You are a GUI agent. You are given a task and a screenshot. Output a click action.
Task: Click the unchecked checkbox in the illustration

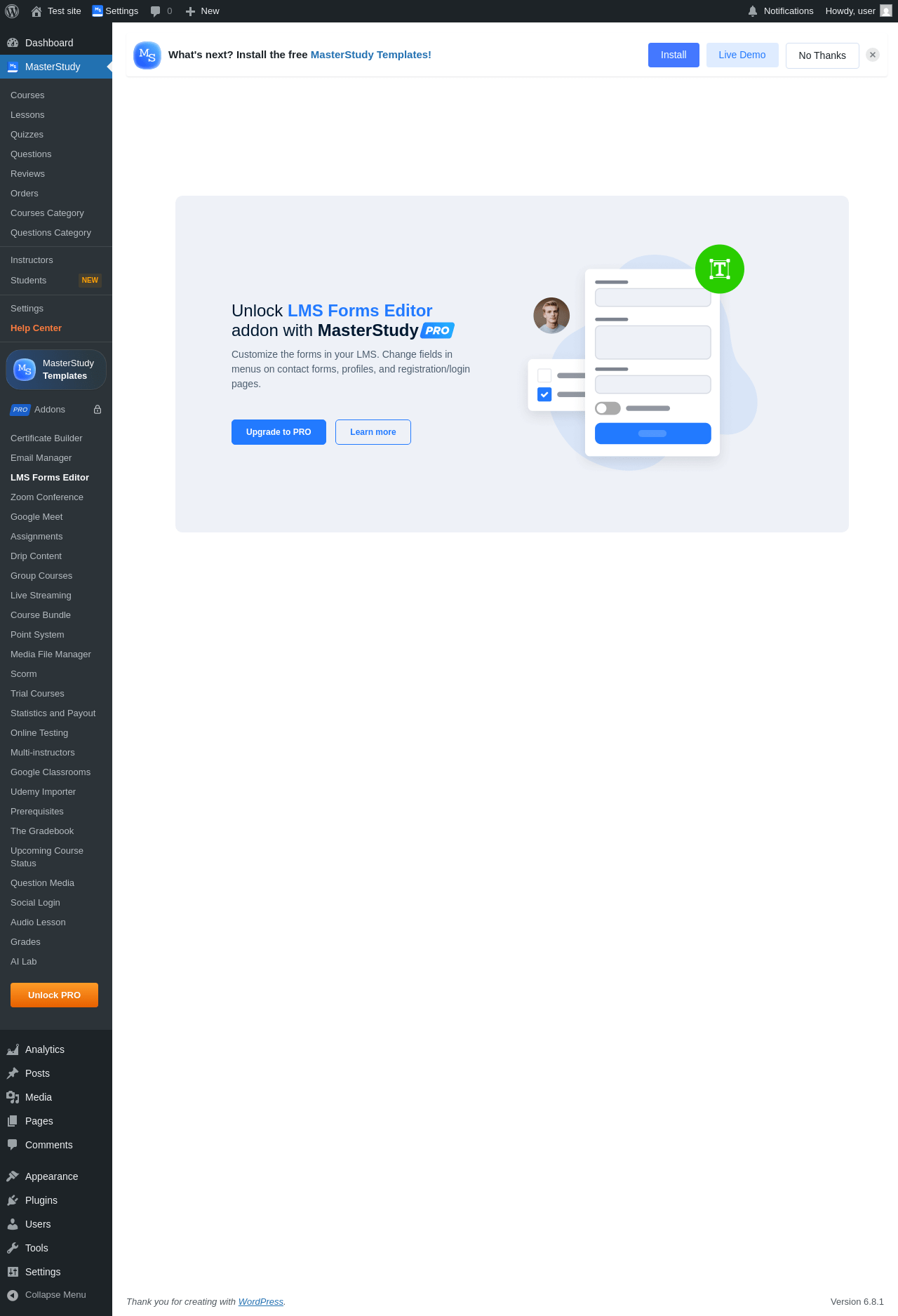(544, 375)
